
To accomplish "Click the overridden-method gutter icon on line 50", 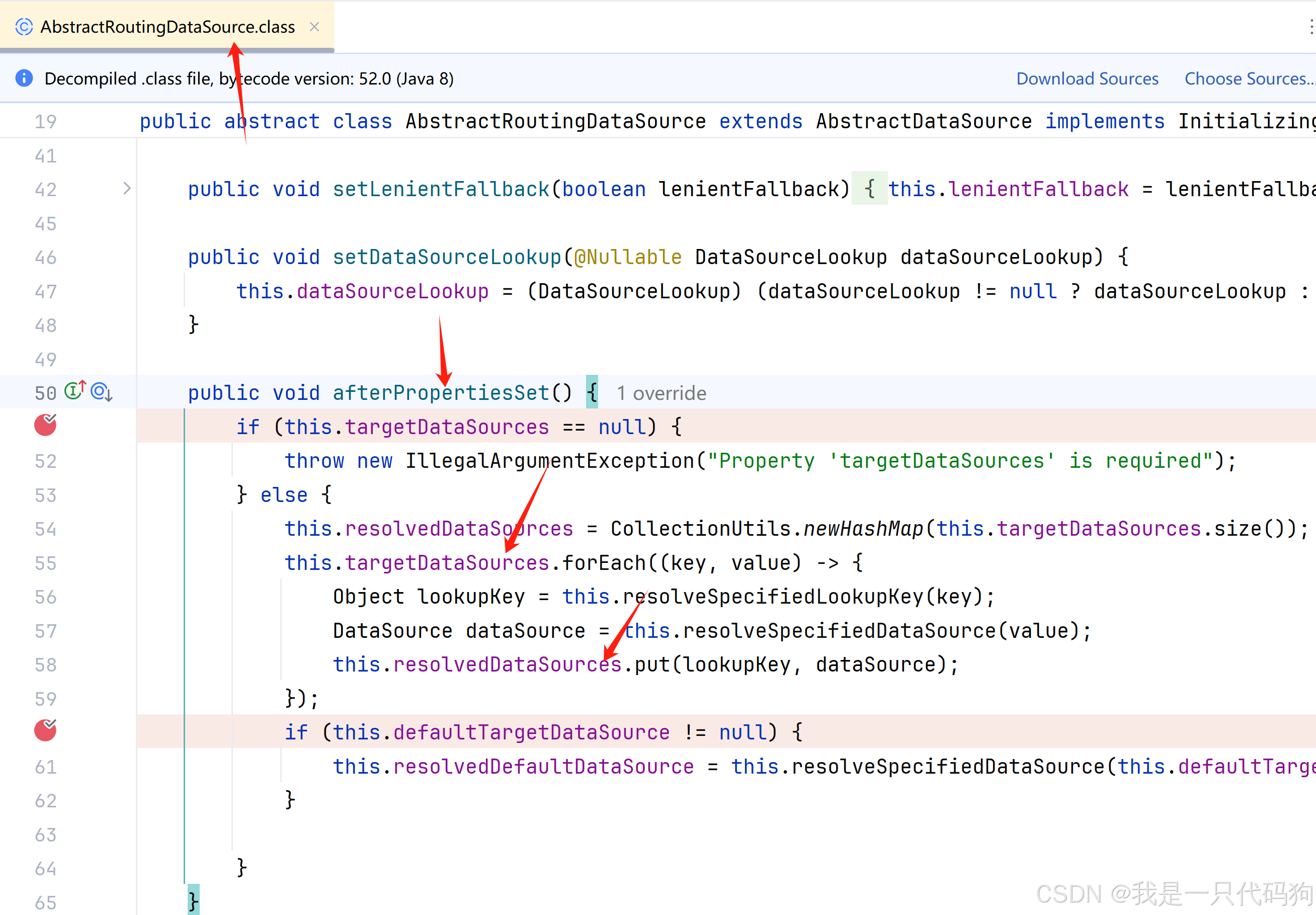I will click(102, 392).
